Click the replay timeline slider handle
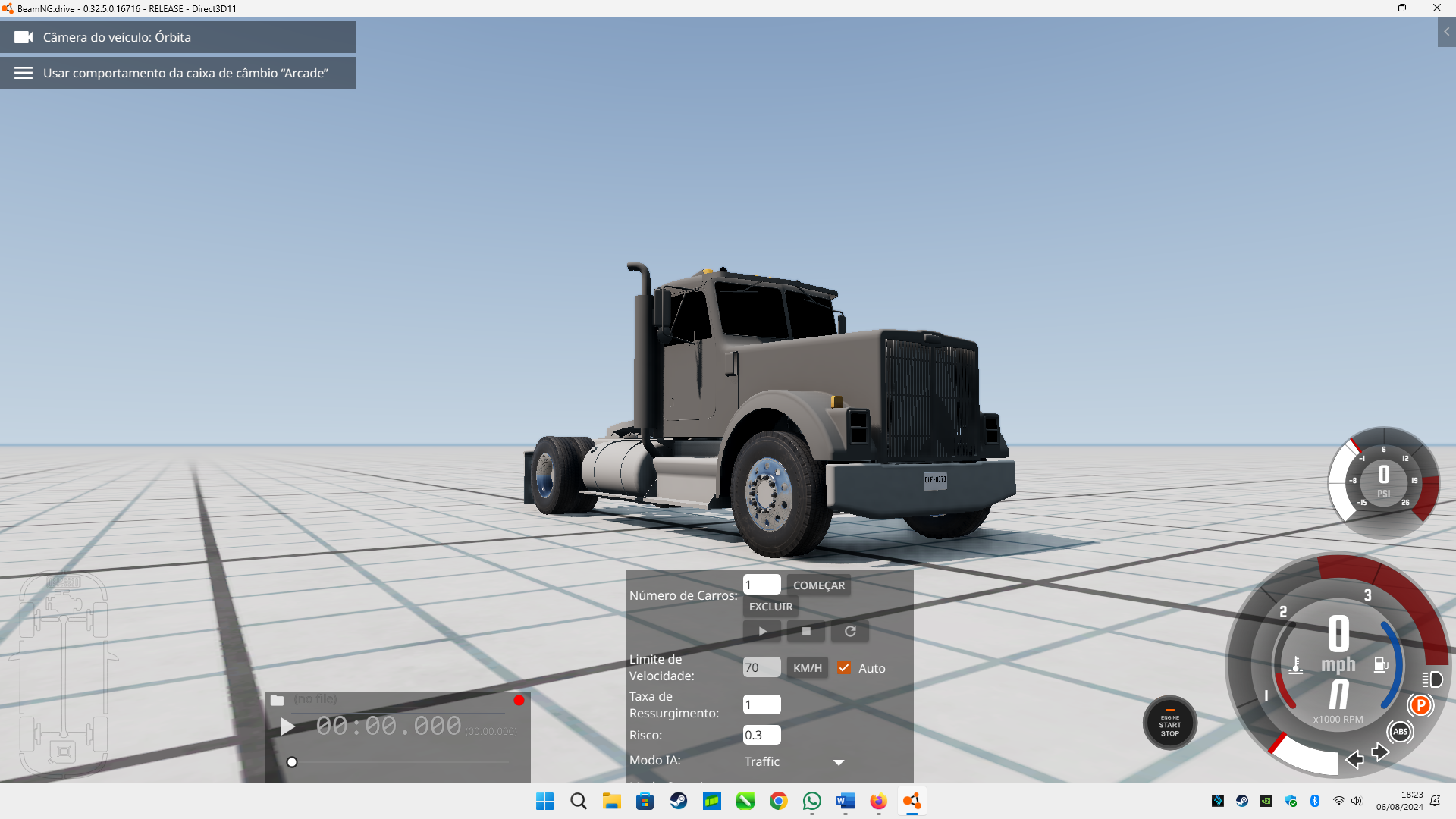Screen dimensions: 1456x819 (x=292, y=762)
